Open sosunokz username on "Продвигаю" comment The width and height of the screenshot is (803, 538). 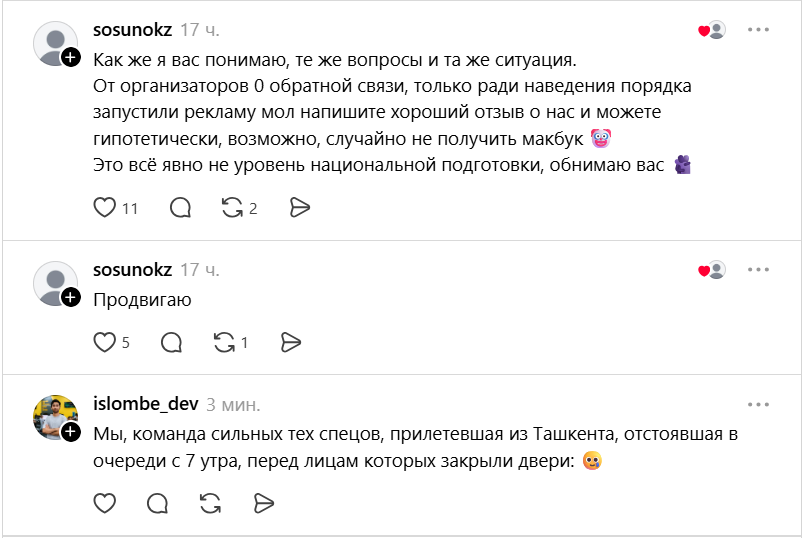(132, 270)
